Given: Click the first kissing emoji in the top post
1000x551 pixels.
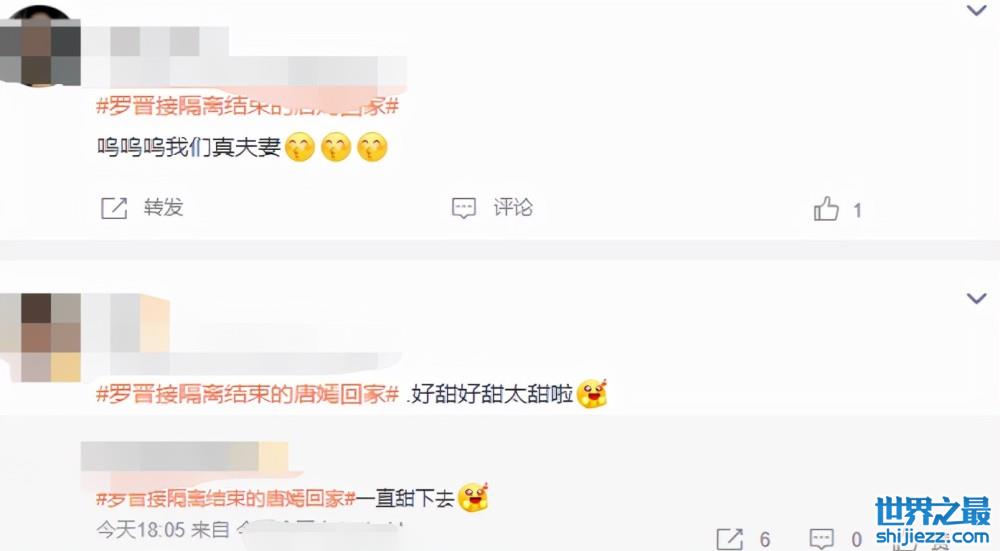Looking at the screenshot, I should click(300, 147).
